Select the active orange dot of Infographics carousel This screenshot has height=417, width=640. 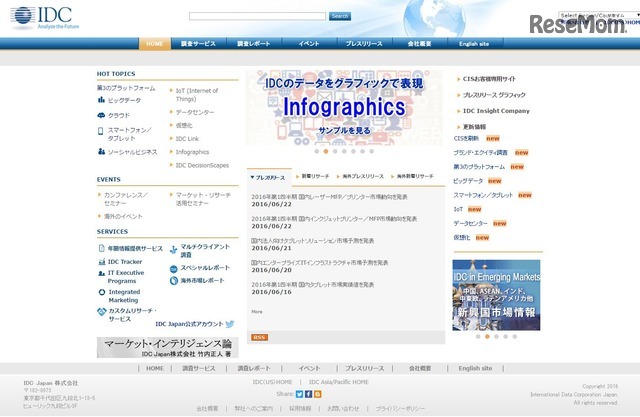(326, 151)
